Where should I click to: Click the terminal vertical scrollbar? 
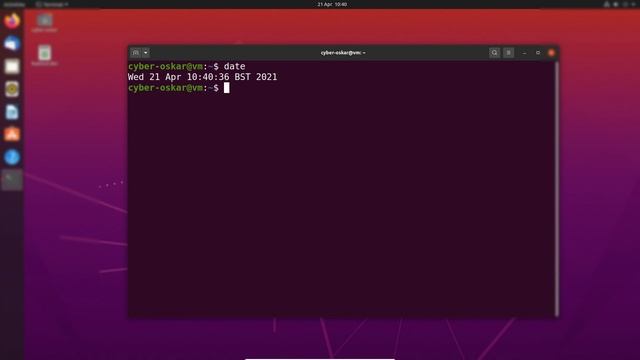(x=557, y=189)
